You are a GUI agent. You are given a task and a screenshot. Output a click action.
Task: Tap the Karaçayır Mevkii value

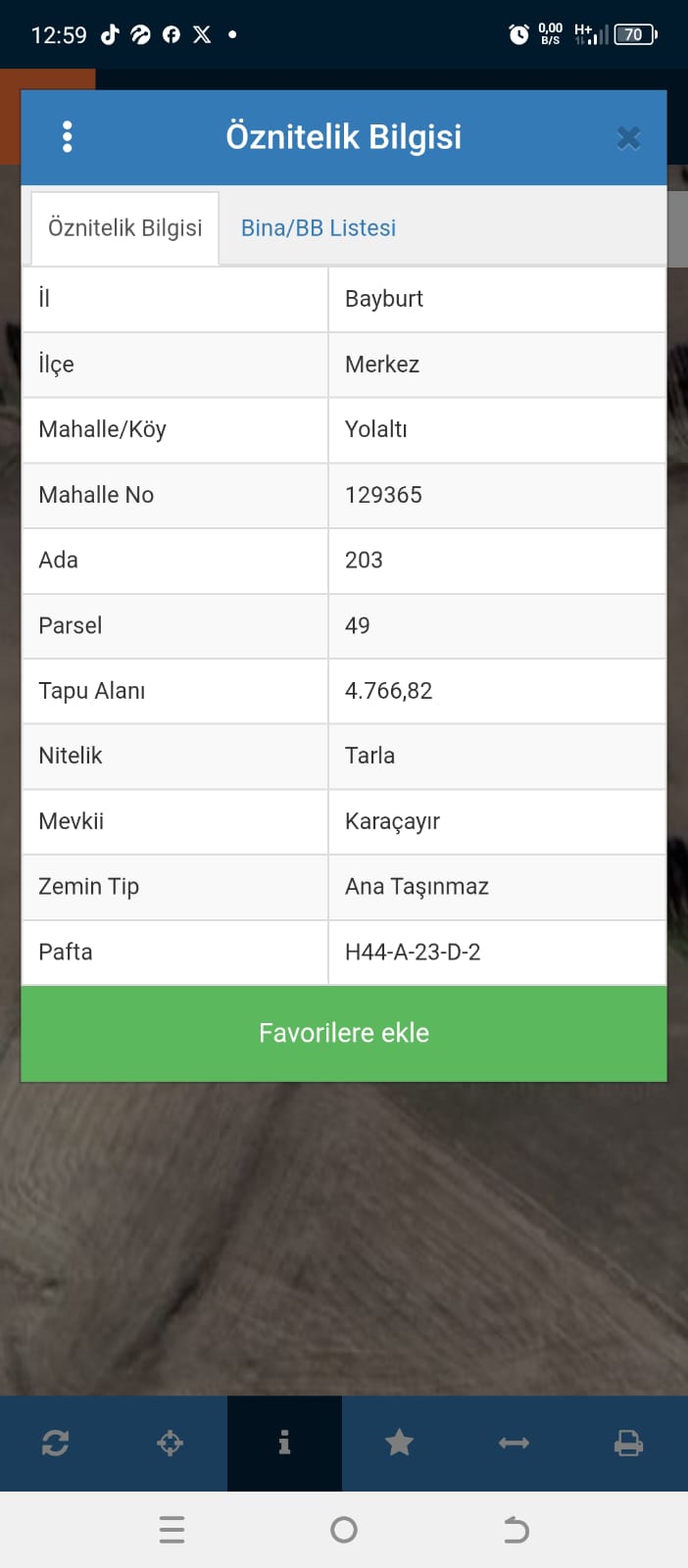coord(392,821)
